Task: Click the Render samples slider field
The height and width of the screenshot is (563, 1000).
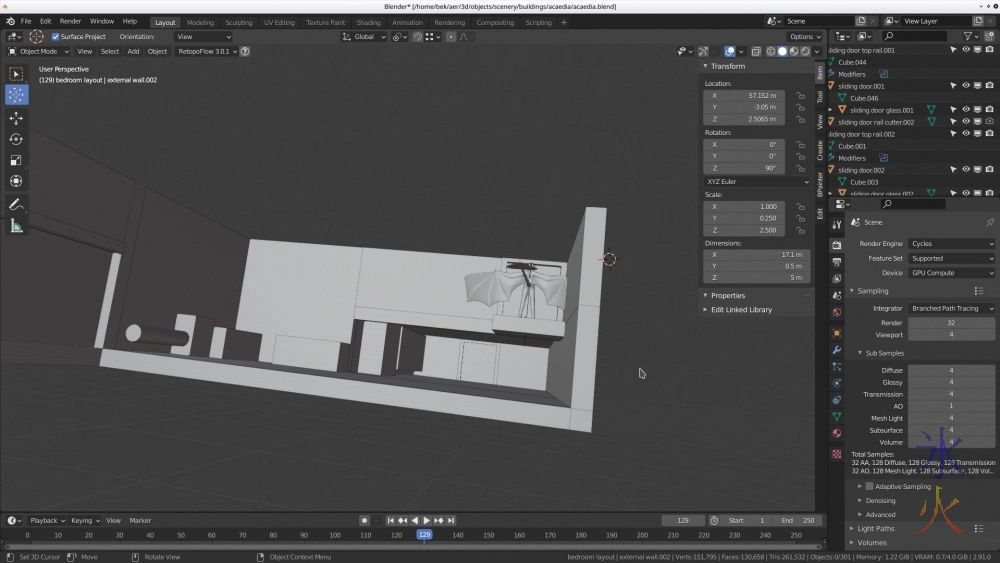Action: [951, 322]
